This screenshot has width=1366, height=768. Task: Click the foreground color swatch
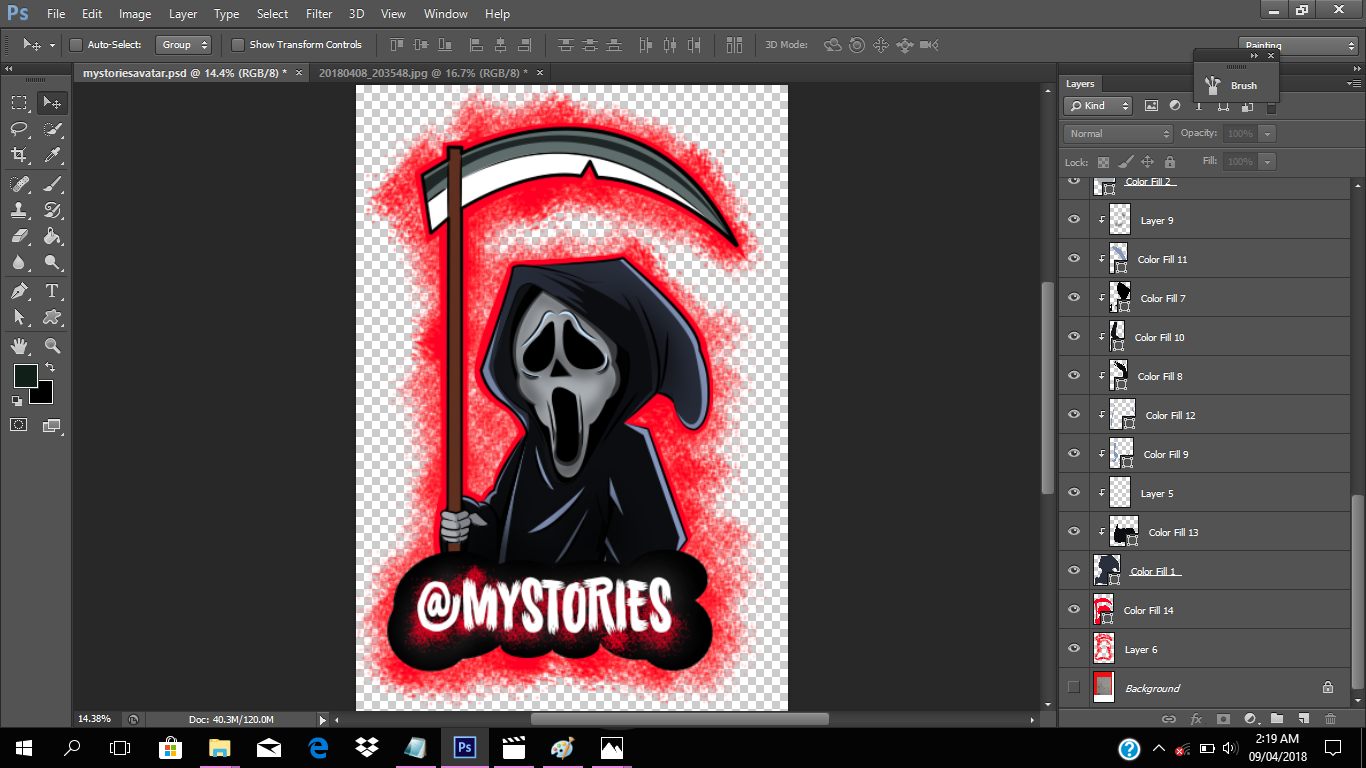25,376
